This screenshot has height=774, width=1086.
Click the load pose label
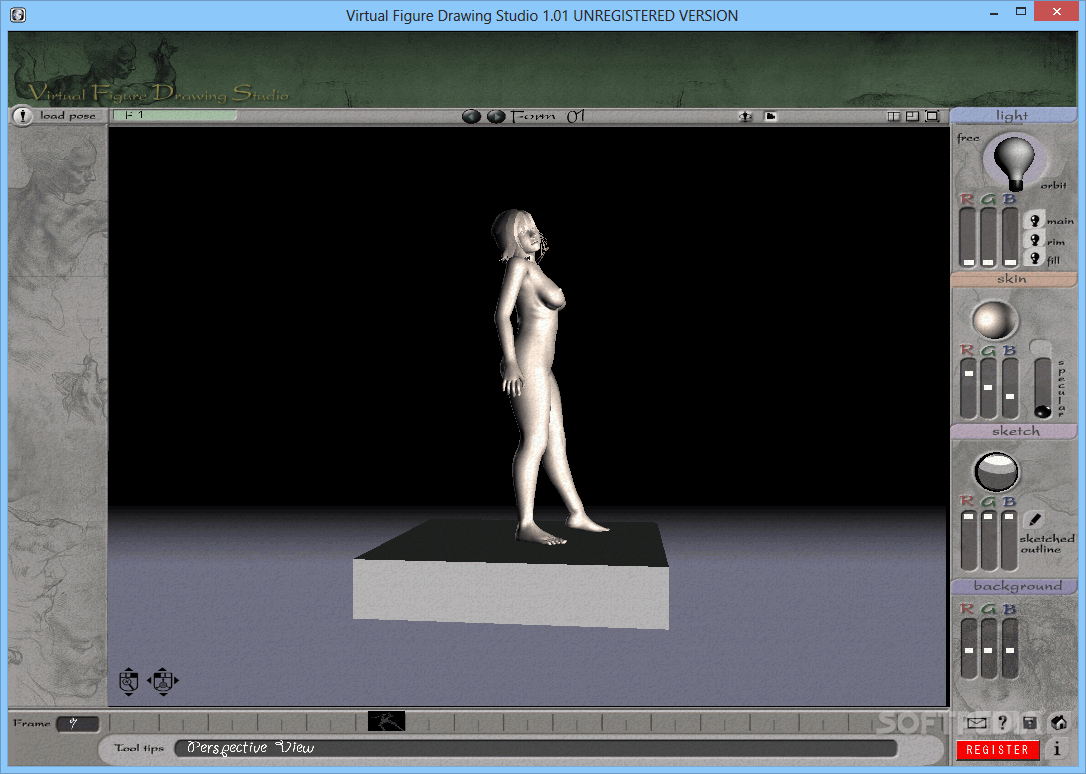(68, 116)
